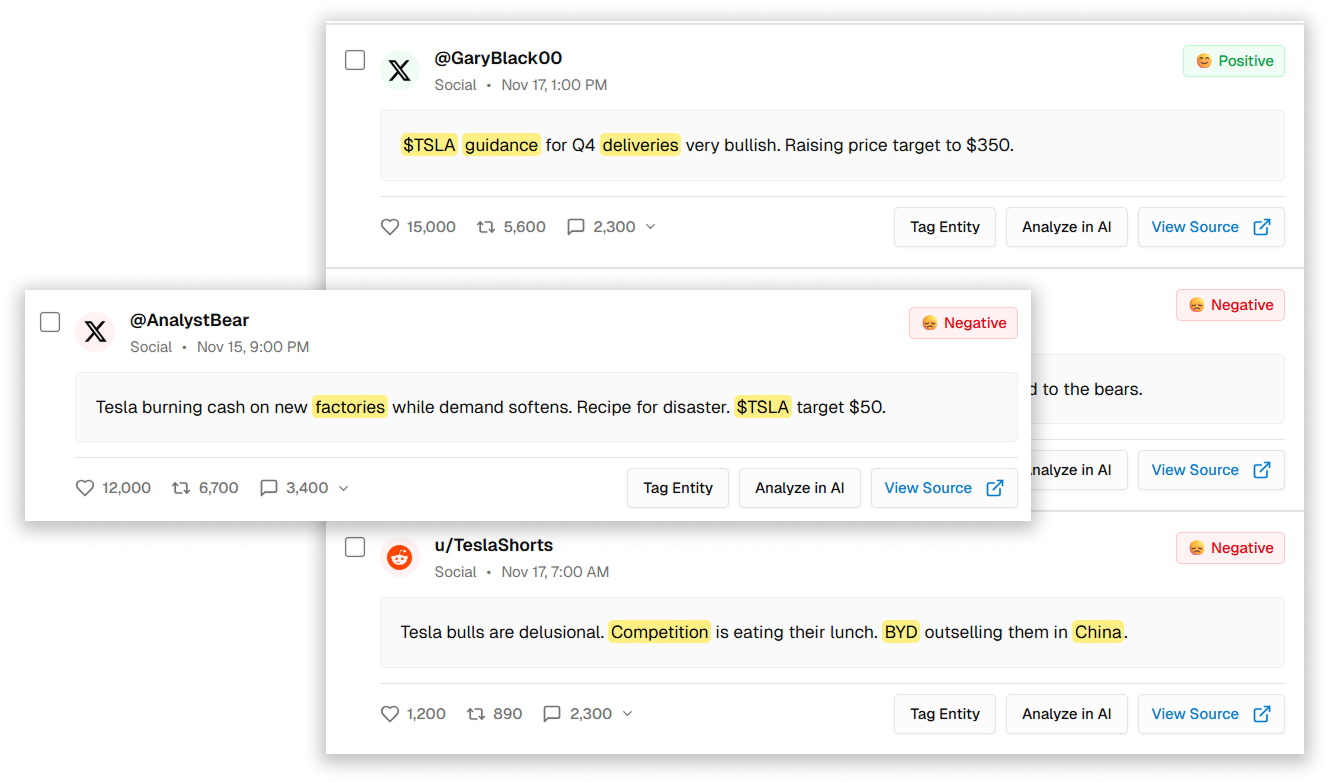Click the Negative sentiment badge on @AnalystBear post
The height and width of the screenshot is (783, 1329).
point(963,323)
